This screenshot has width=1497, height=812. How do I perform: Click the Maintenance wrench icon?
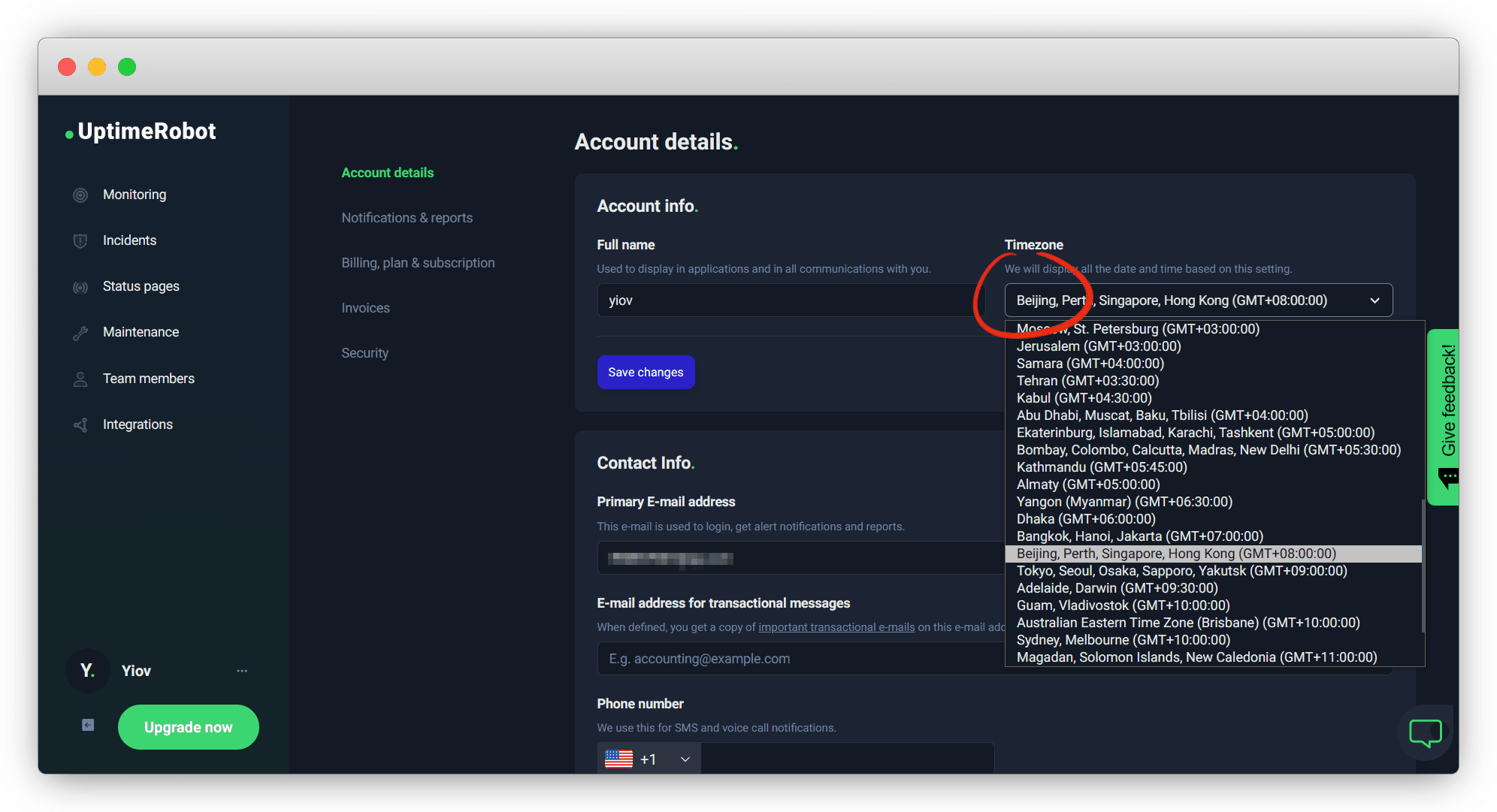coord(80,333)
